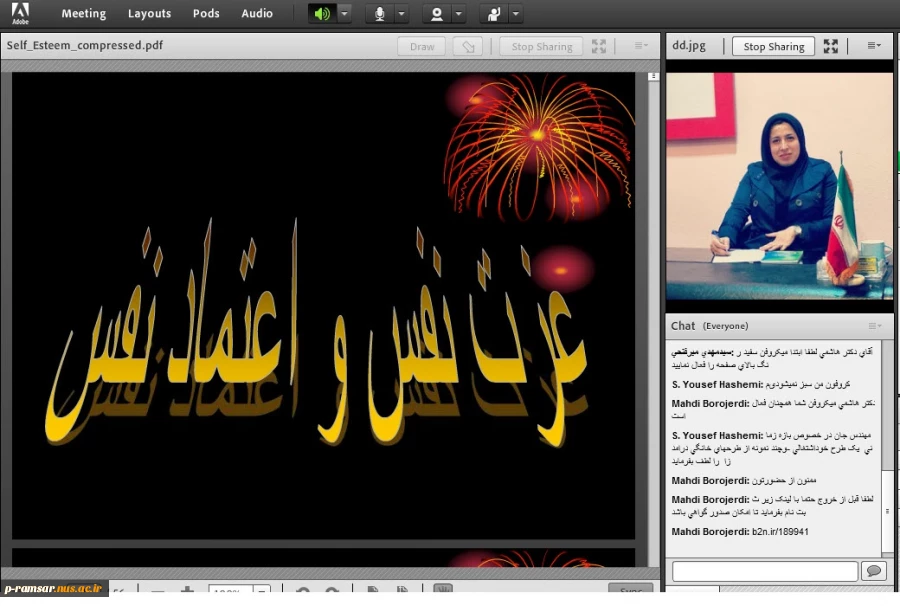Select S. Yousef Hashemi's first chat message
The width and height of the screenshot is (900, 606).
(x=761, y=384)
